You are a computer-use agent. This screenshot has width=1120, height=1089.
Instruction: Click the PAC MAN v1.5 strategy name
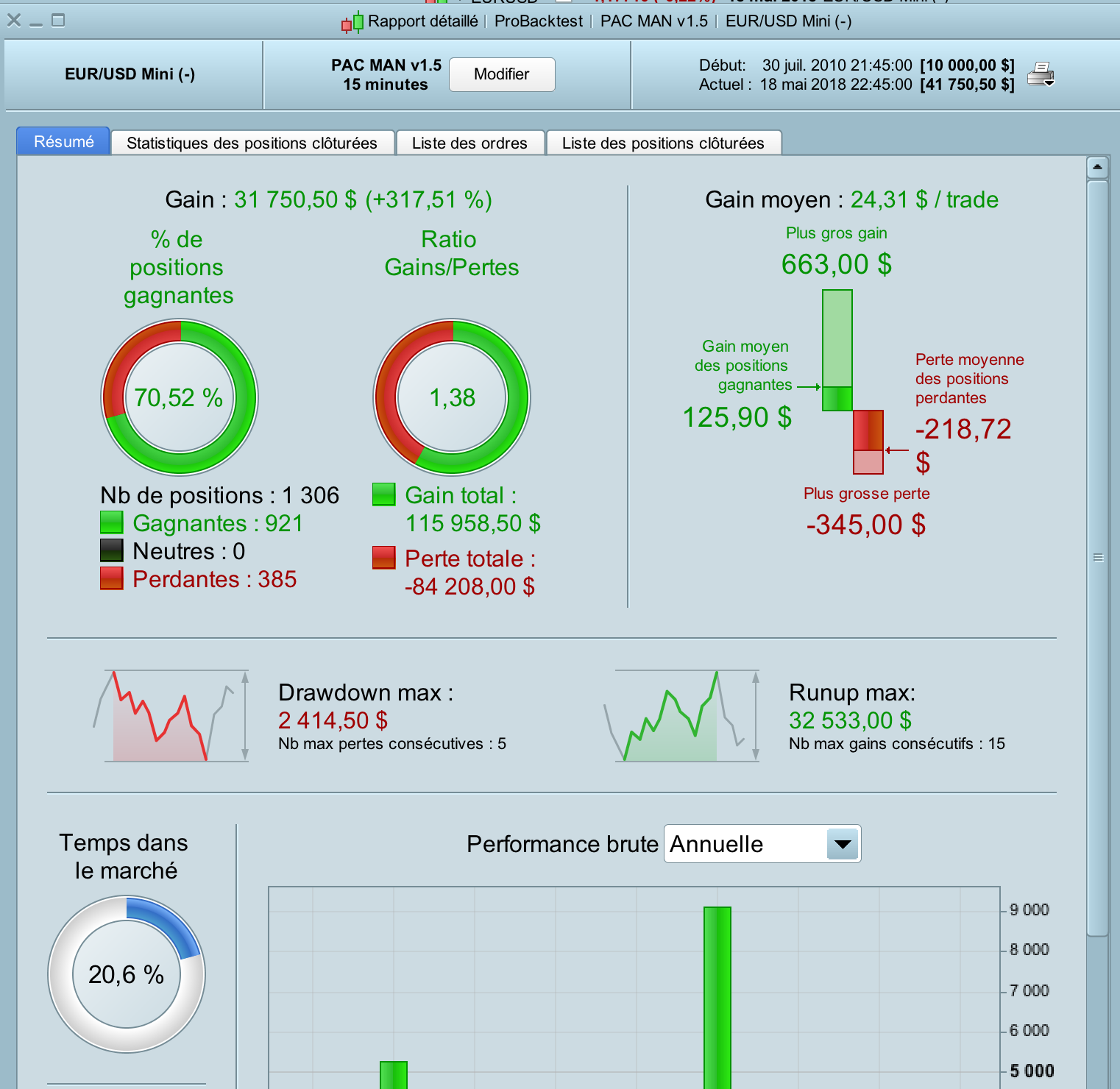[386, 65]
